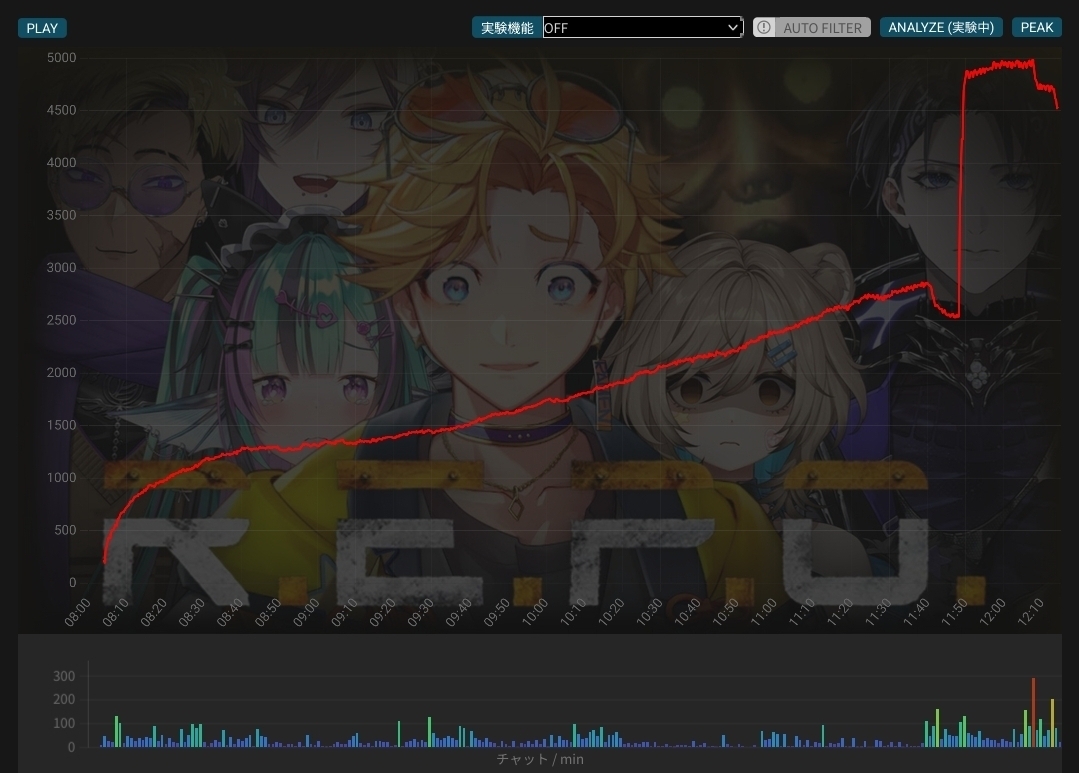Click the 300 label in chat chart
The width and height of the screenshot is (1079, 773).
64,676
